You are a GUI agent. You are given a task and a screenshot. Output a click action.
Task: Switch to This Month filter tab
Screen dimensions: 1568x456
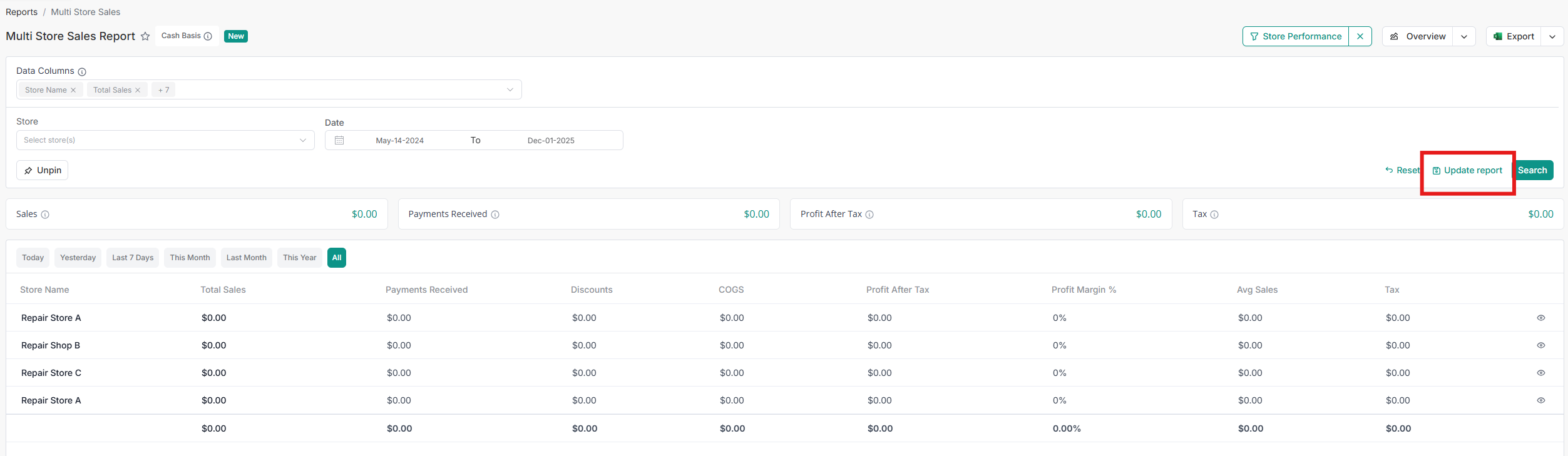tap(190, 258)
